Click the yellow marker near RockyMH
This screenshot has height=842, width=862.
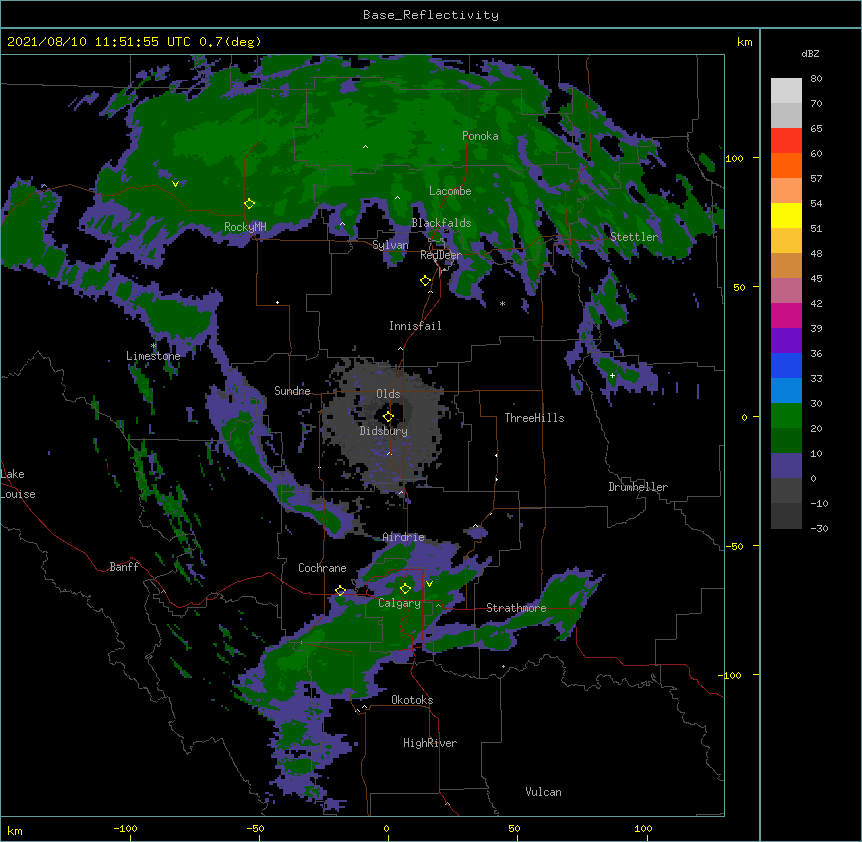click(x=250, y=204)
